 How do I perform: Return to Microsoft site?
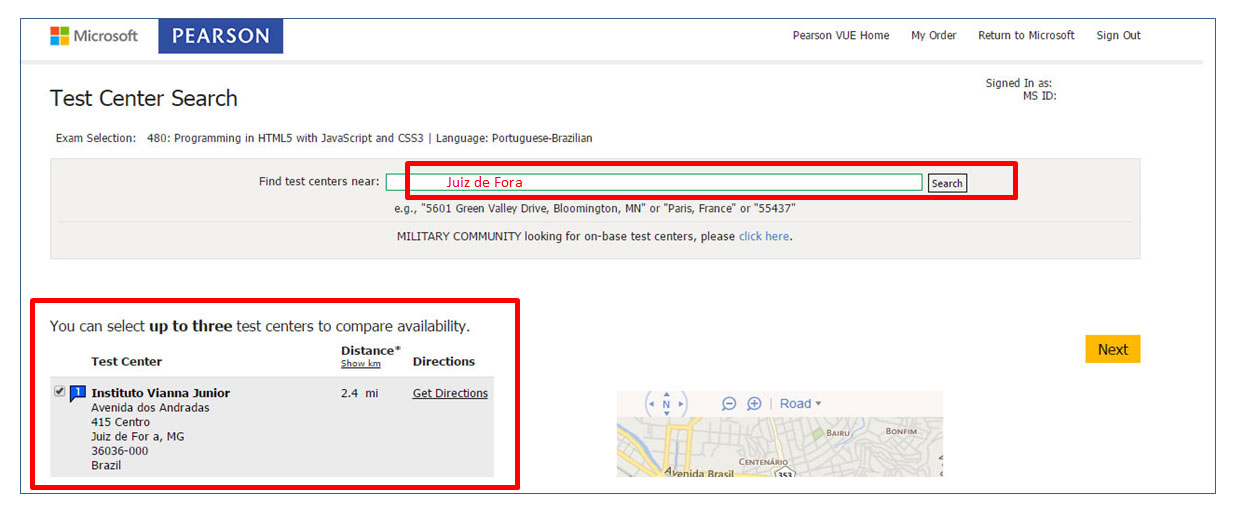tap(1026, 35)
